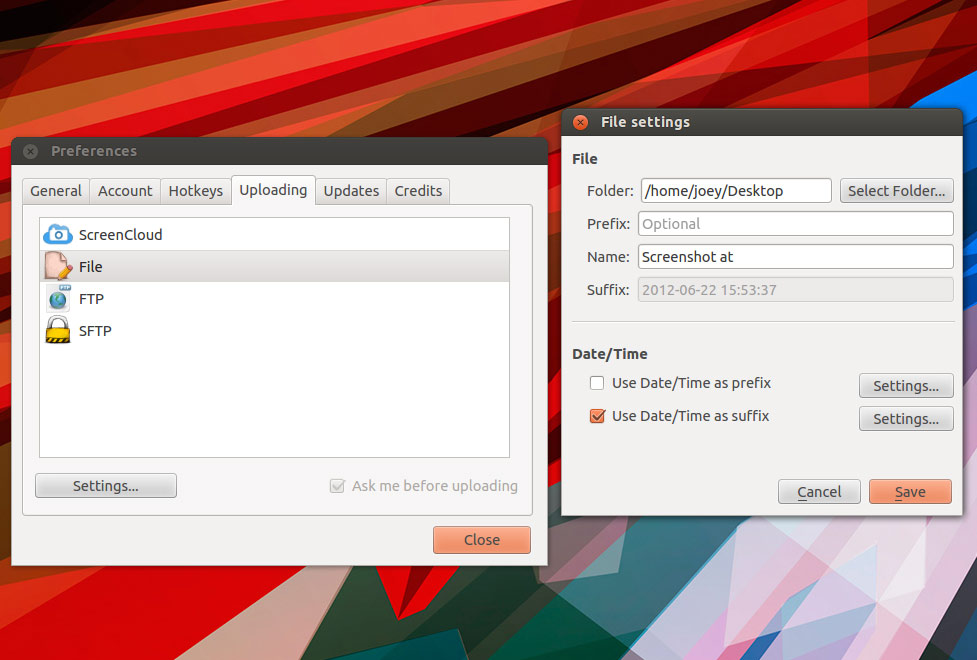
Task: Save the file settings
Action: 910,492
